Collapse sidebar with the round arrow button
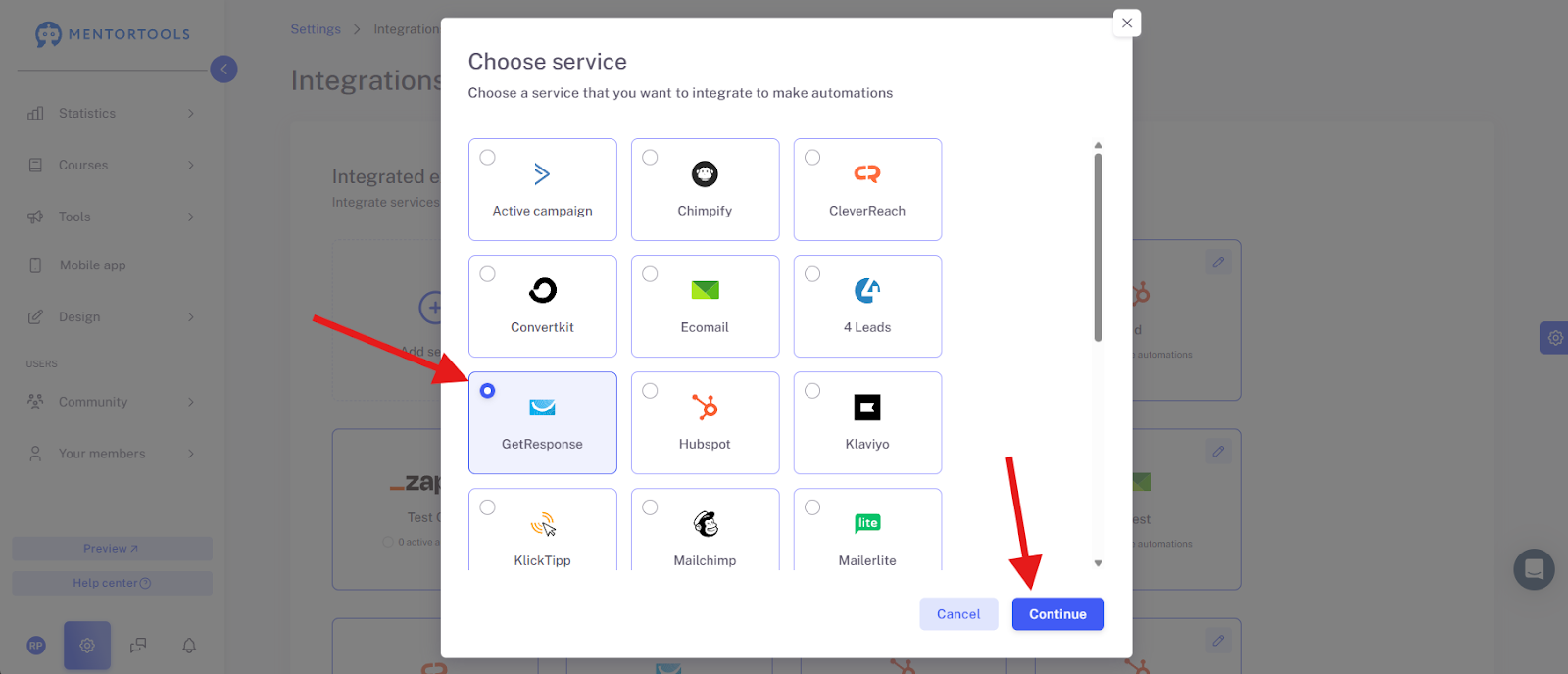The width and height of the screenshot is (1568, 674). pyautogui.click(x=223, y=69)
